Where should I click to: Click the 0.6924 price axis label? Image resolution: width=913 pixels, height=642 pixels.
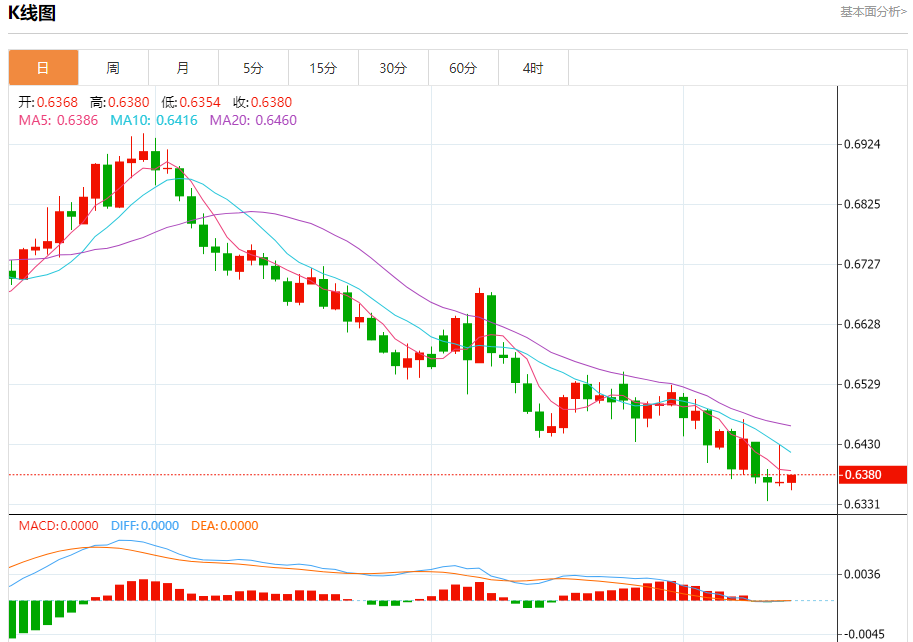(x=862, y=144)
